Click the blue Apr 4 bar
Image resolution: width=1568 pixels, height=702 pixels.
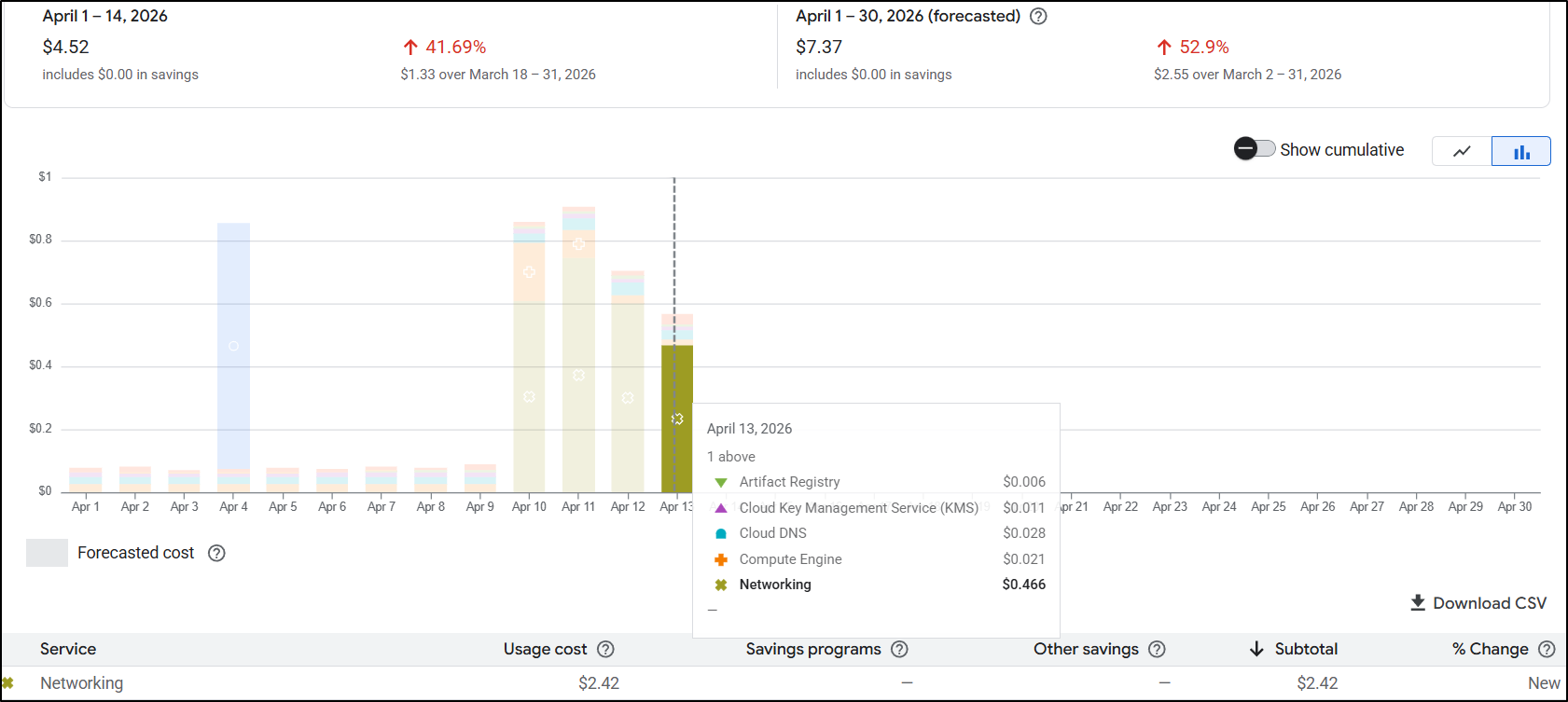pyautogui.click(x=233, y=345)
